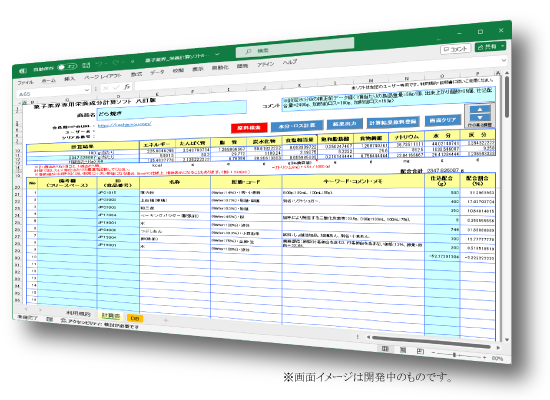
Task: Click the fx insert function icon
Action: coord(127,86)
